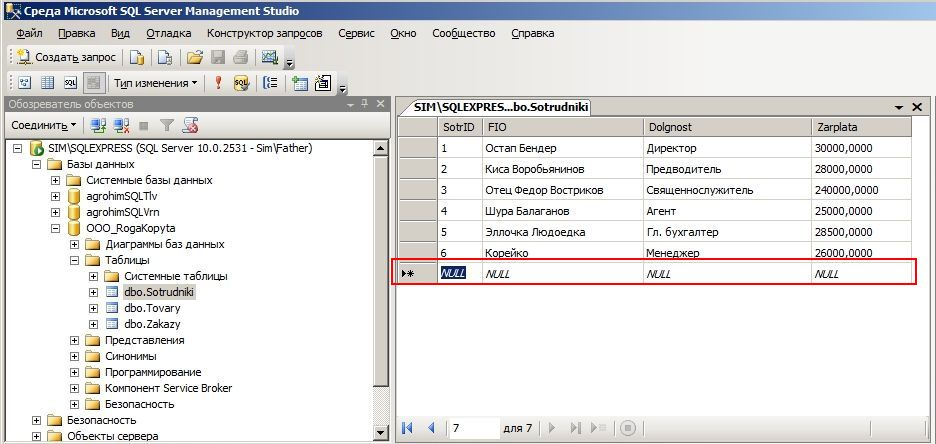The height and width of the screenshot is (444, 936).
Task: Click the connect Object Explorer icon
Action: click(98, 125)
